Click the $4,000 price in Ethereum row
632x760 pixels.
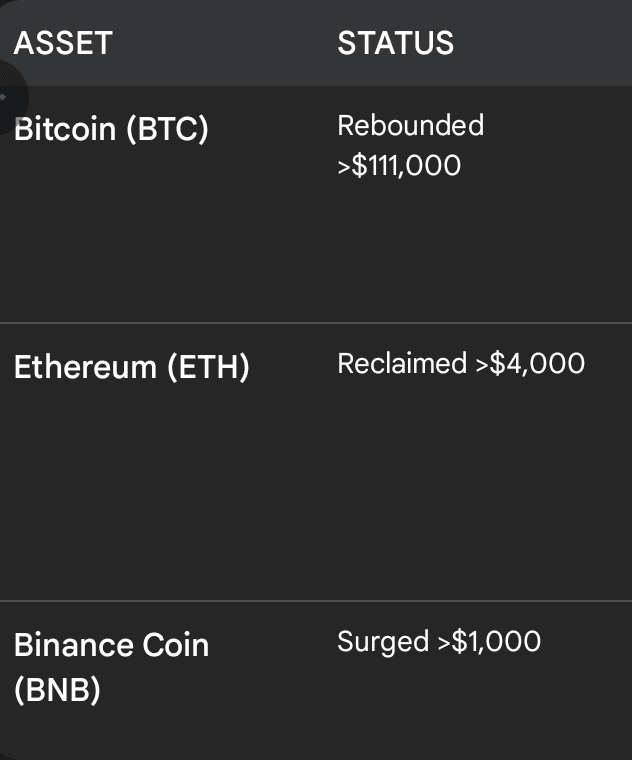click(x=537, y=363)
